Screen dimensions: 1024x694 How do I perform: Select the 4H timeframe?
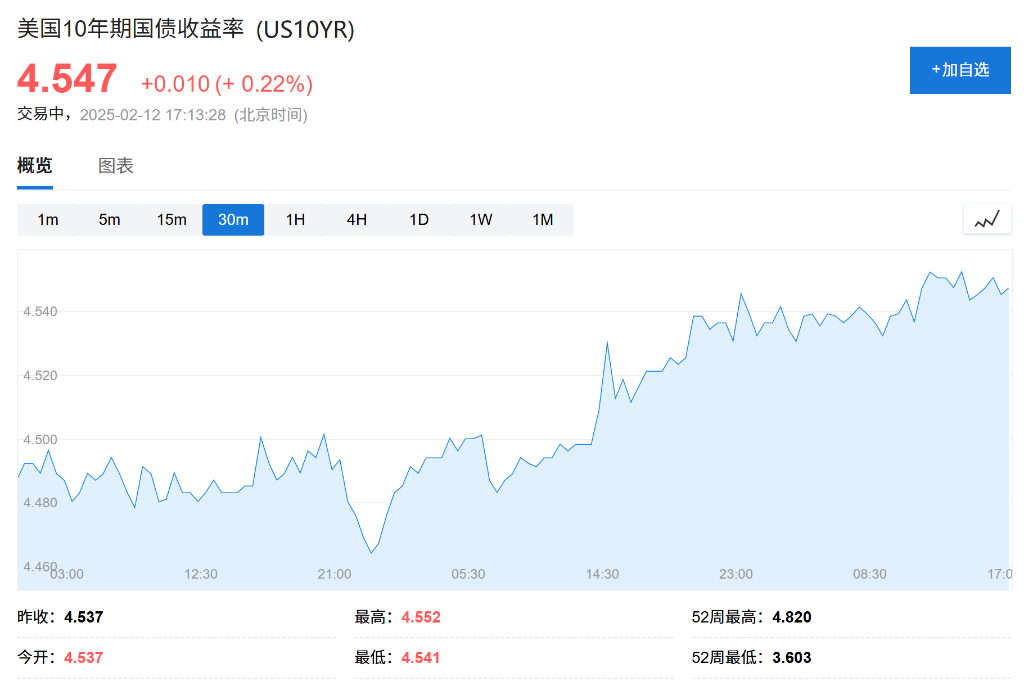pos(357,219)
